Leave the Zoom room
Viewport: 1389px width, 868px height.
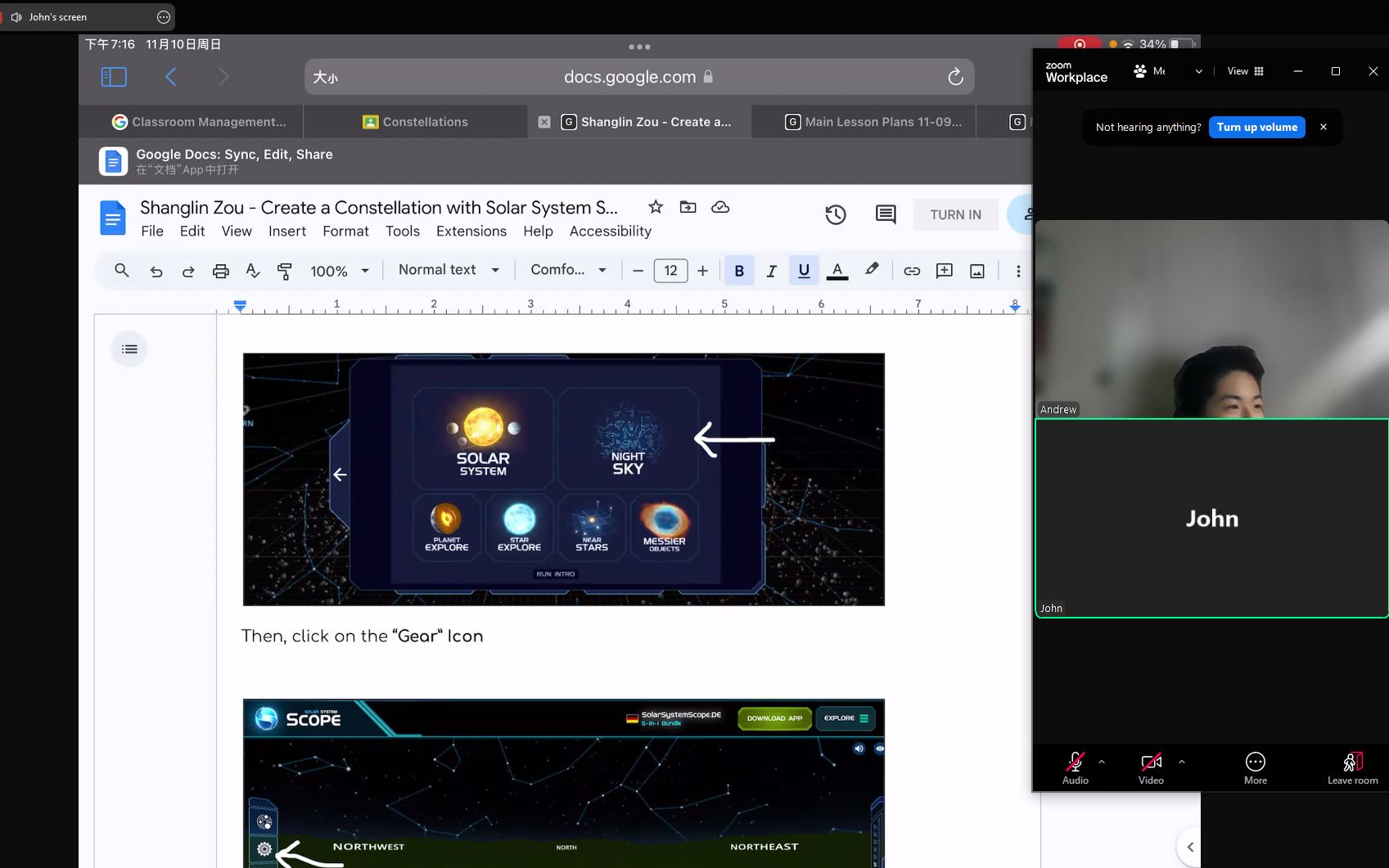point(1352,768)
